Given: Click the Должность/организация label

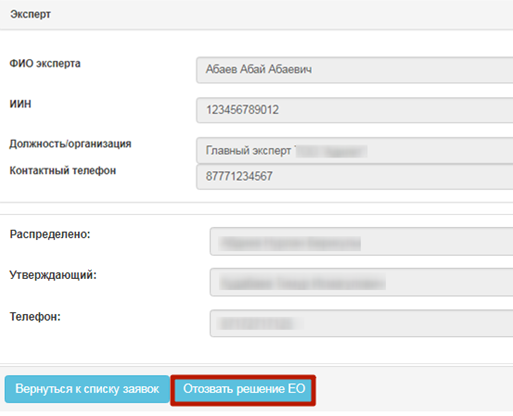Looking at the screenshot, I should click(70, 144).
